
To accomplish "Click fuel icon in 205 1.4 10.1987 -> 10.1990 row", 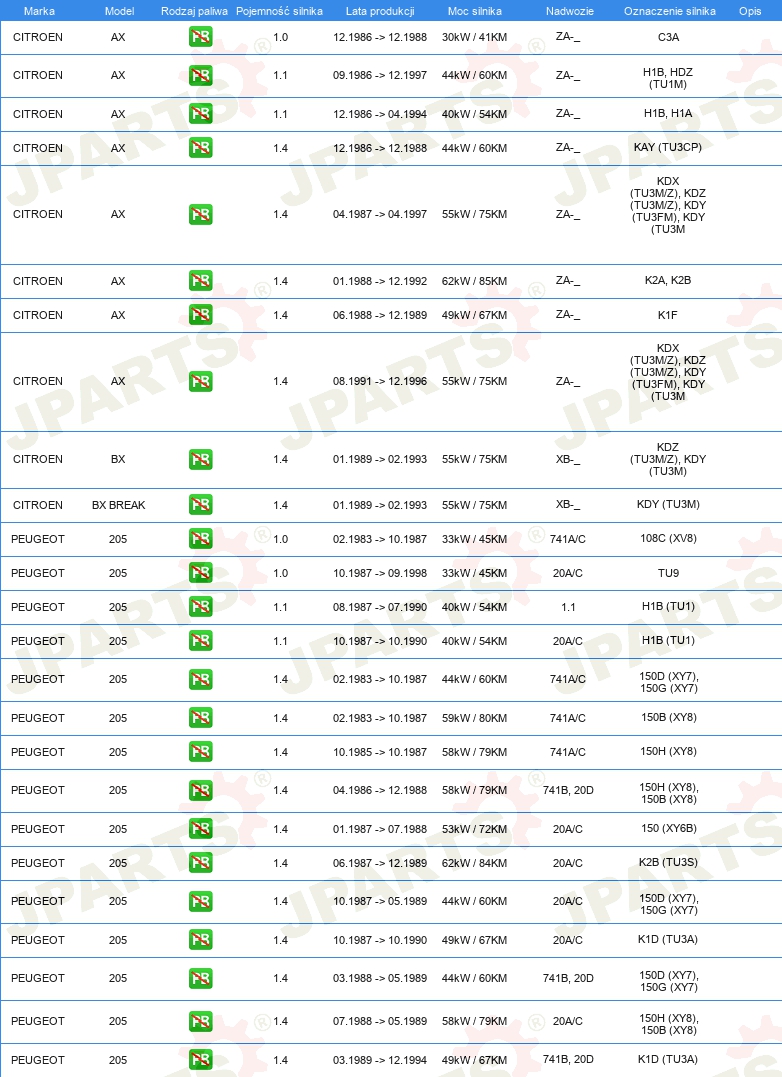I will [x=200, y=940].
